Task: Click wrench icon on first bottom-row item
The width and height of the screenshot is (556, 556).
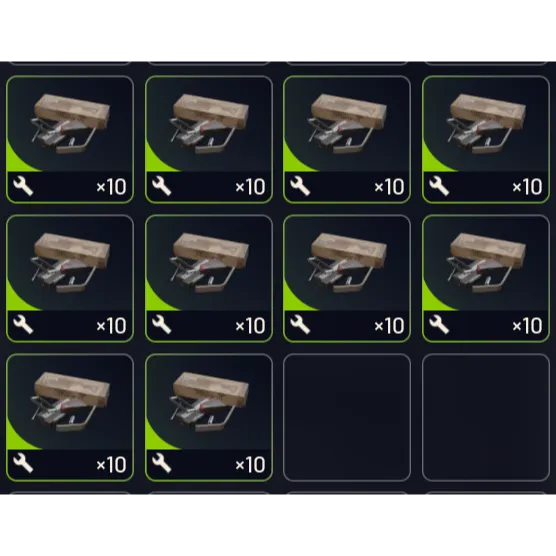Action: point(23,464)
